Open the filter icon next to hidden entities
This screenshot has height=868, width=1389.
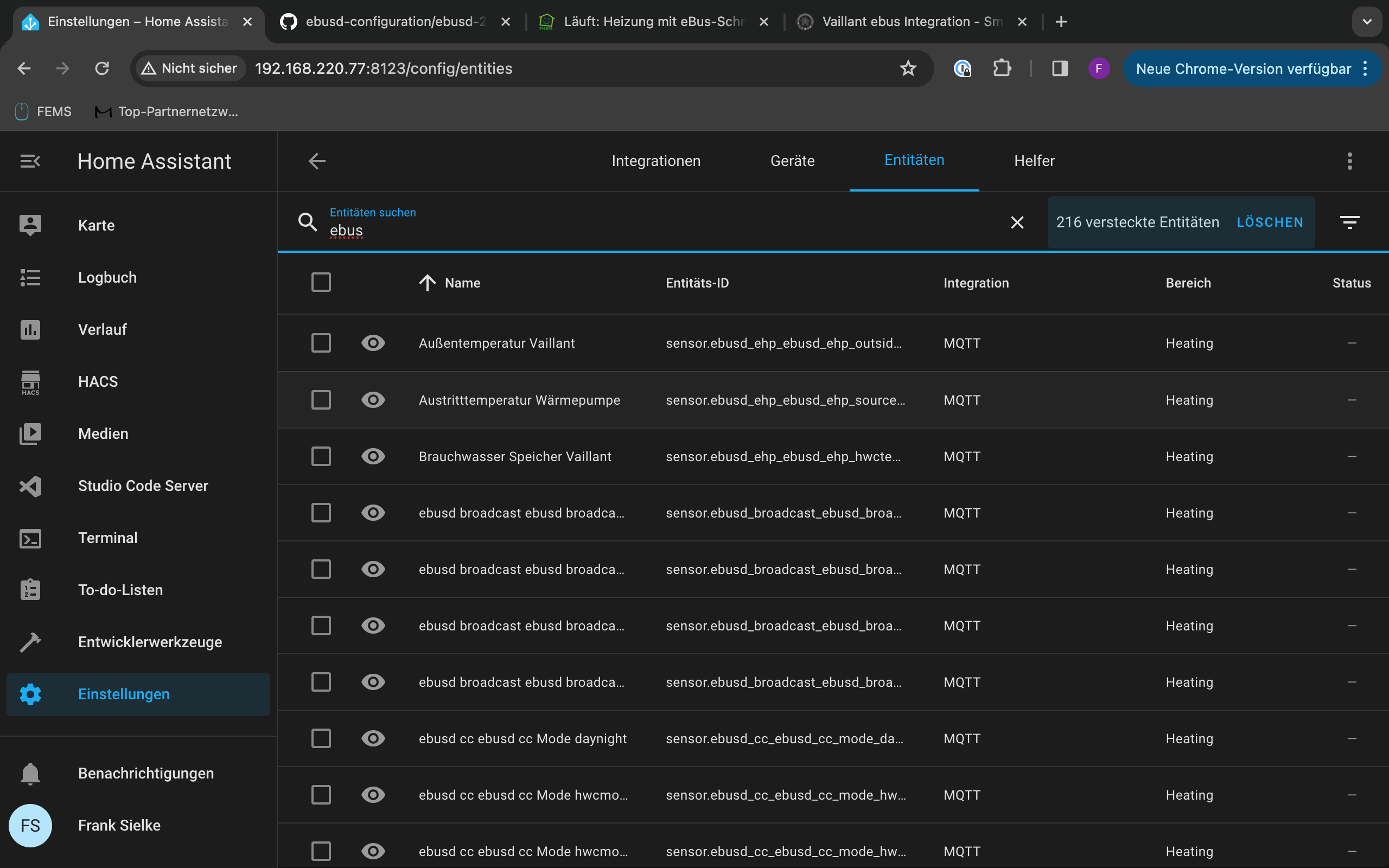1349,223
